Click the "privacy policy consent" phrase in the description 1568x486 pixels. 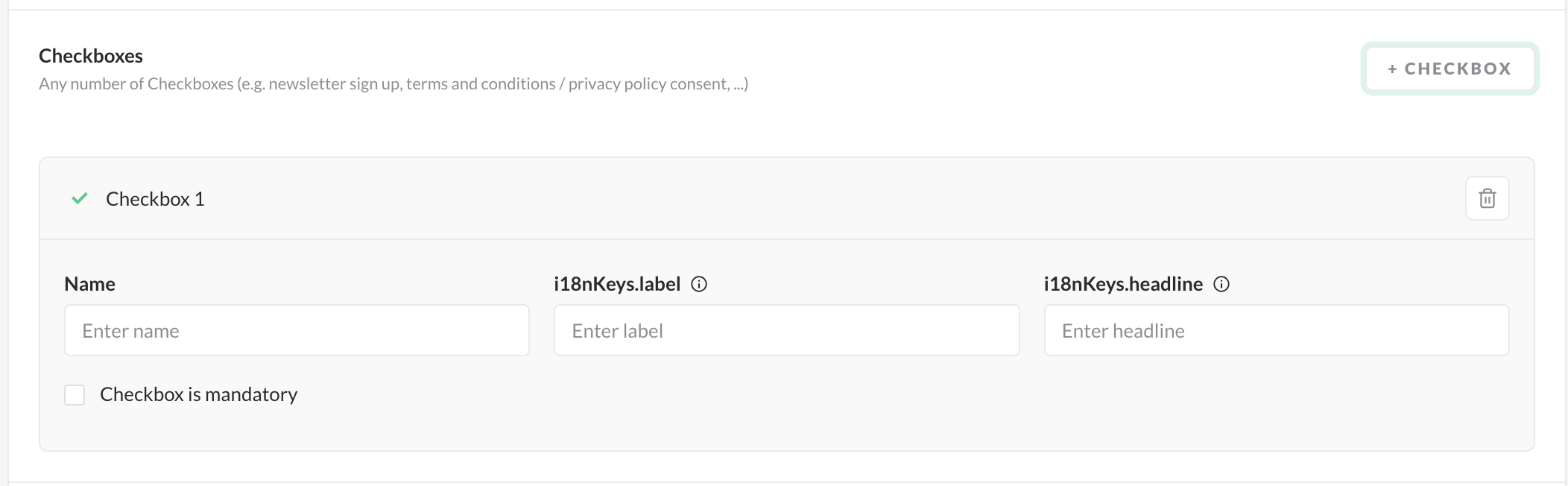click(x=648, y=84)
